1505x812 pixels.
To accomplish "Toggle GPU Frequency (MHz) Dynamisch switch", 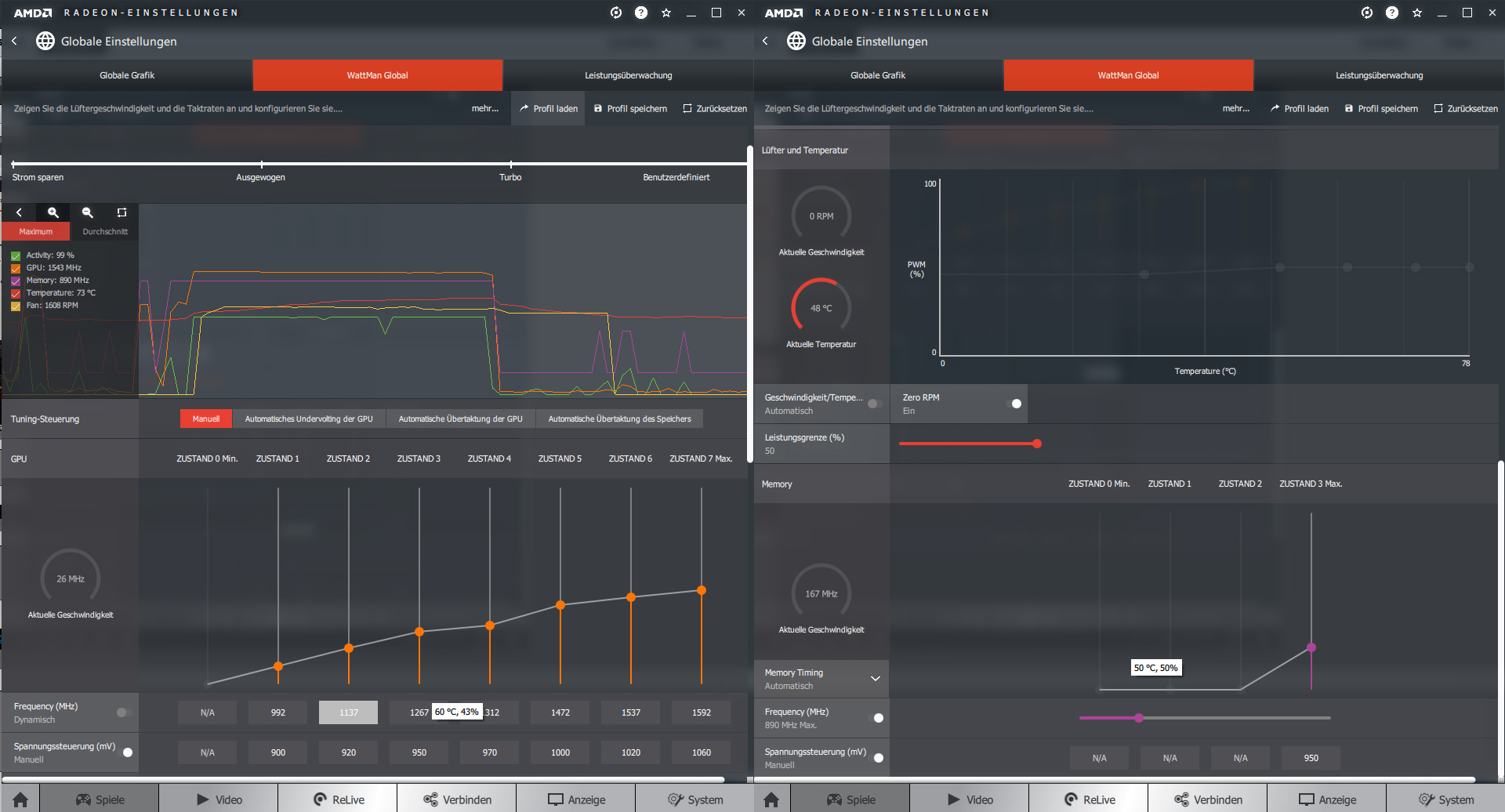I will [x=123, y=712].
